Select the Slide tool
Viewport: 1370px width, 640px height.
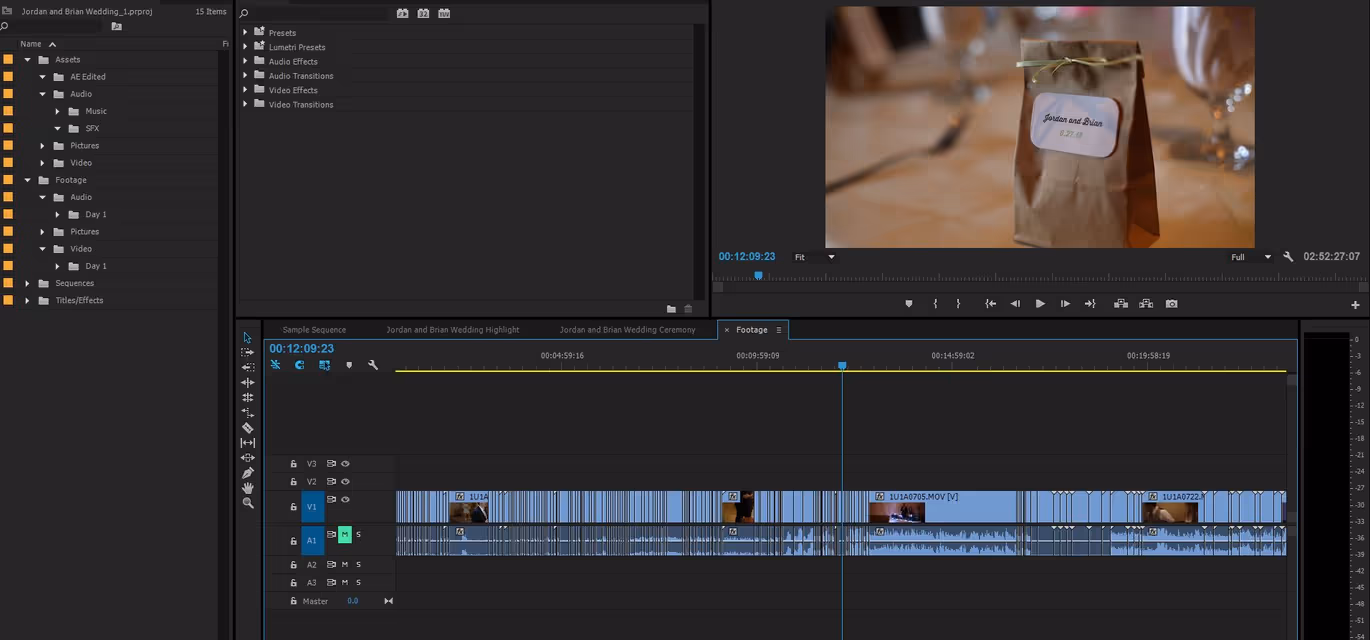click(248, 458)
